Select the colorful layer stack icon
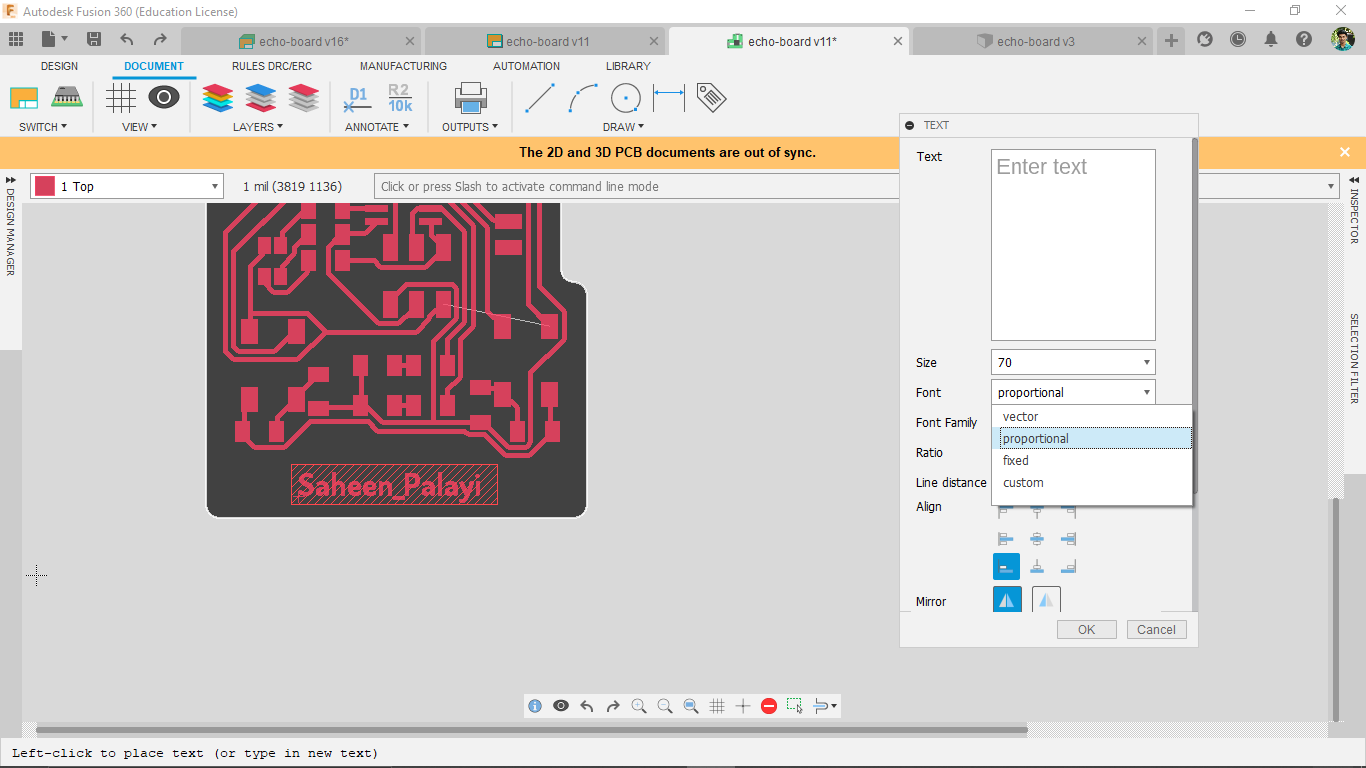Viewport: 1366px width, 768px height. point(217,98)
